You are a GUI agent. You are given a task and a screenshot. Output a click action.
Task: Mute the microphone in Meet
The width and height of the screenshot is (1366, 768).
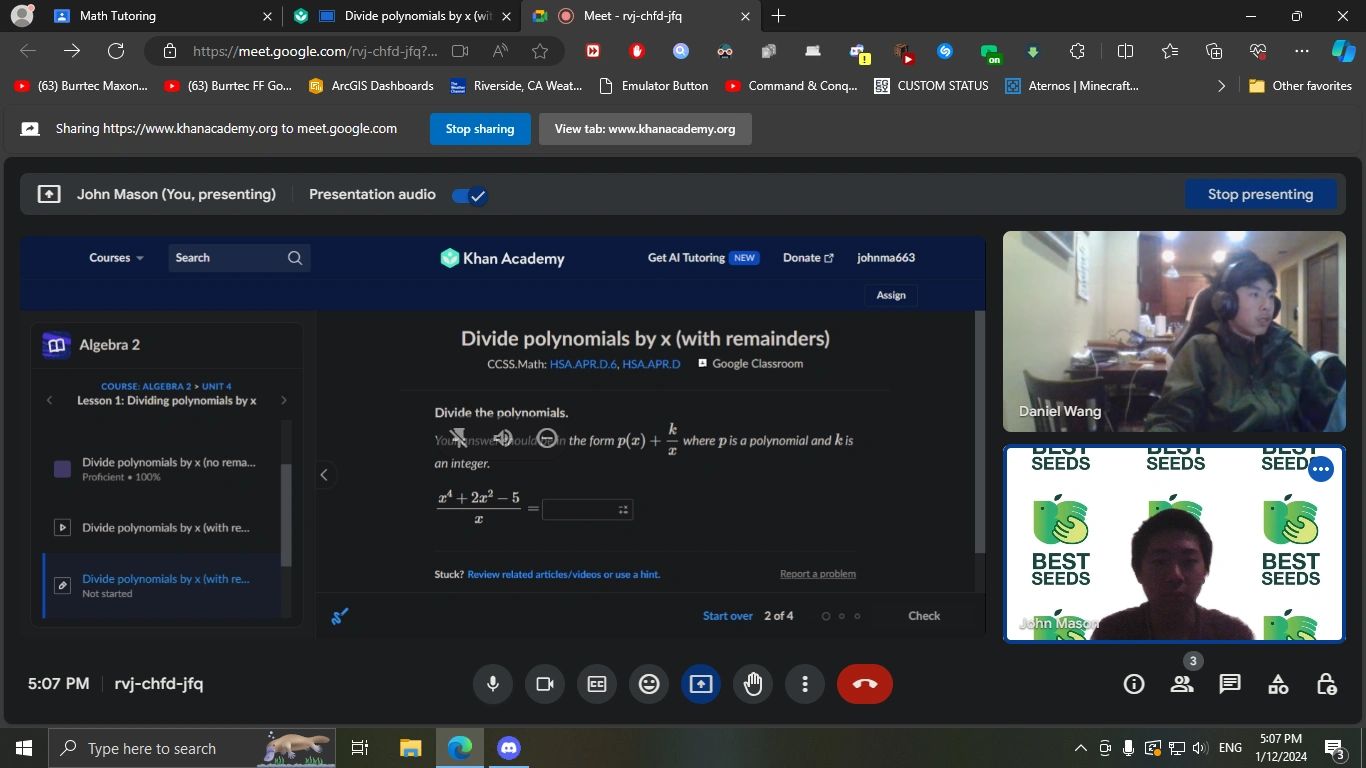[x=492, y=684]
